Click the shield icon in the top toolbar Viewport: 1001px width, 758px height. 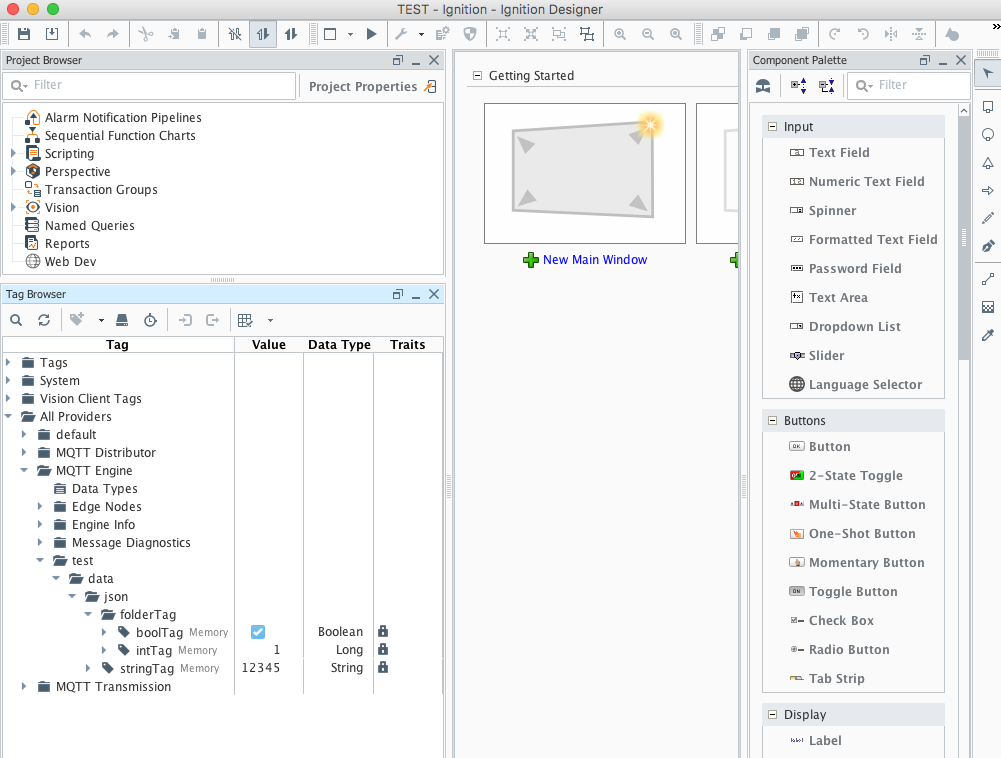[x=470, y=34]
